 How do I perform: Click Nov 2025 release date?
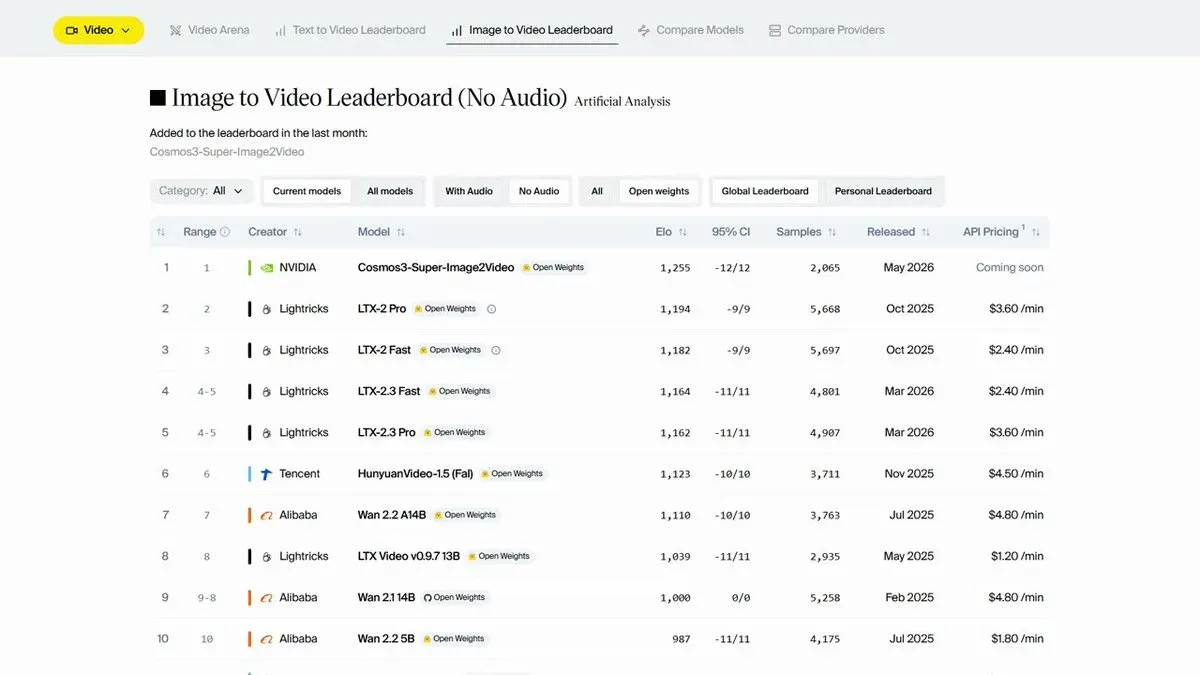(x=909, y=474)
